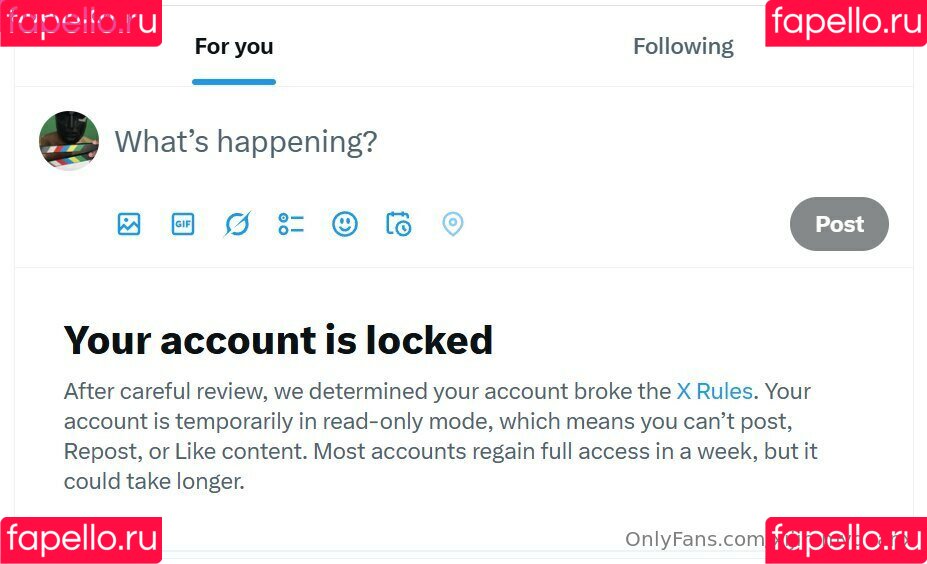The width and height of the screenshot is (927, 564).
Task: Tag a location with the pin icon
Action: pos(453,224)
